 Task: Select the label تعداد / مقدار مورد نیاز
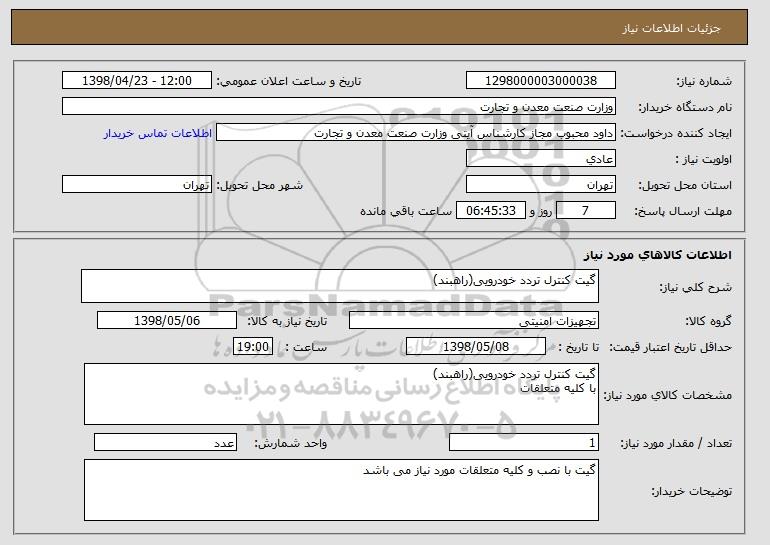pyautogui.click(x=676, y=443)
